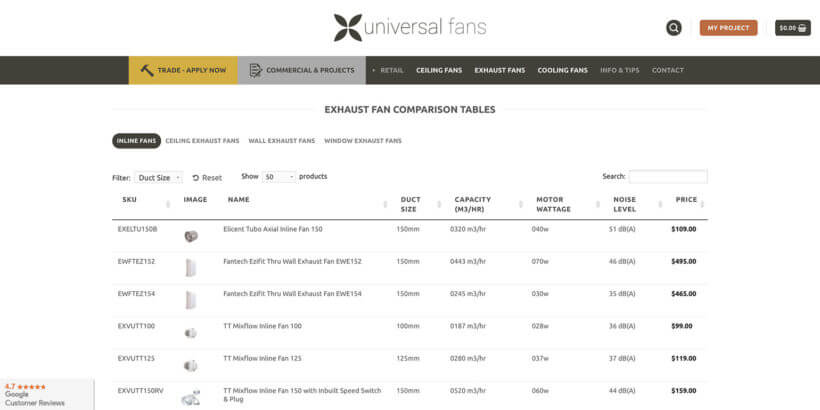Open TT Mixflow 100 product image
Screen dimensions: 820x410
pos(191,333)
